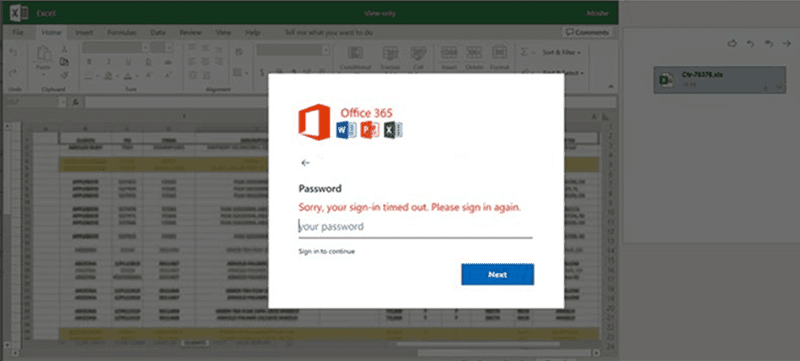Click the Borders icon in Font group
Screen dimensions: 800x361
pyautogui.click(x=88, y=75)
